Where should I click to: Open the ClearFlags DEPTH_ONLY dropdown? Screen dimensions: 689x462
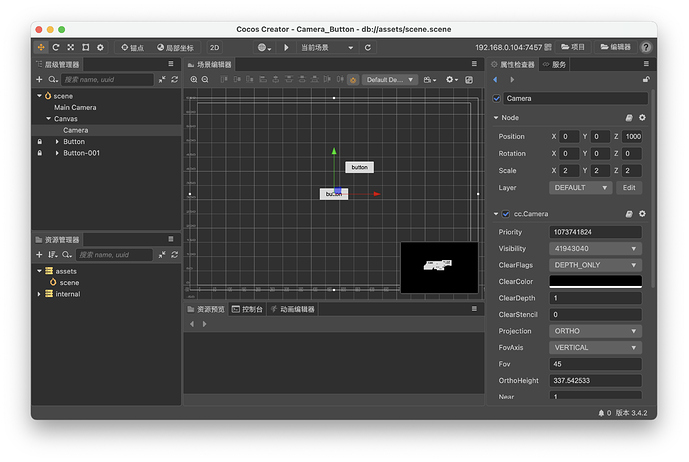point(595,265)
